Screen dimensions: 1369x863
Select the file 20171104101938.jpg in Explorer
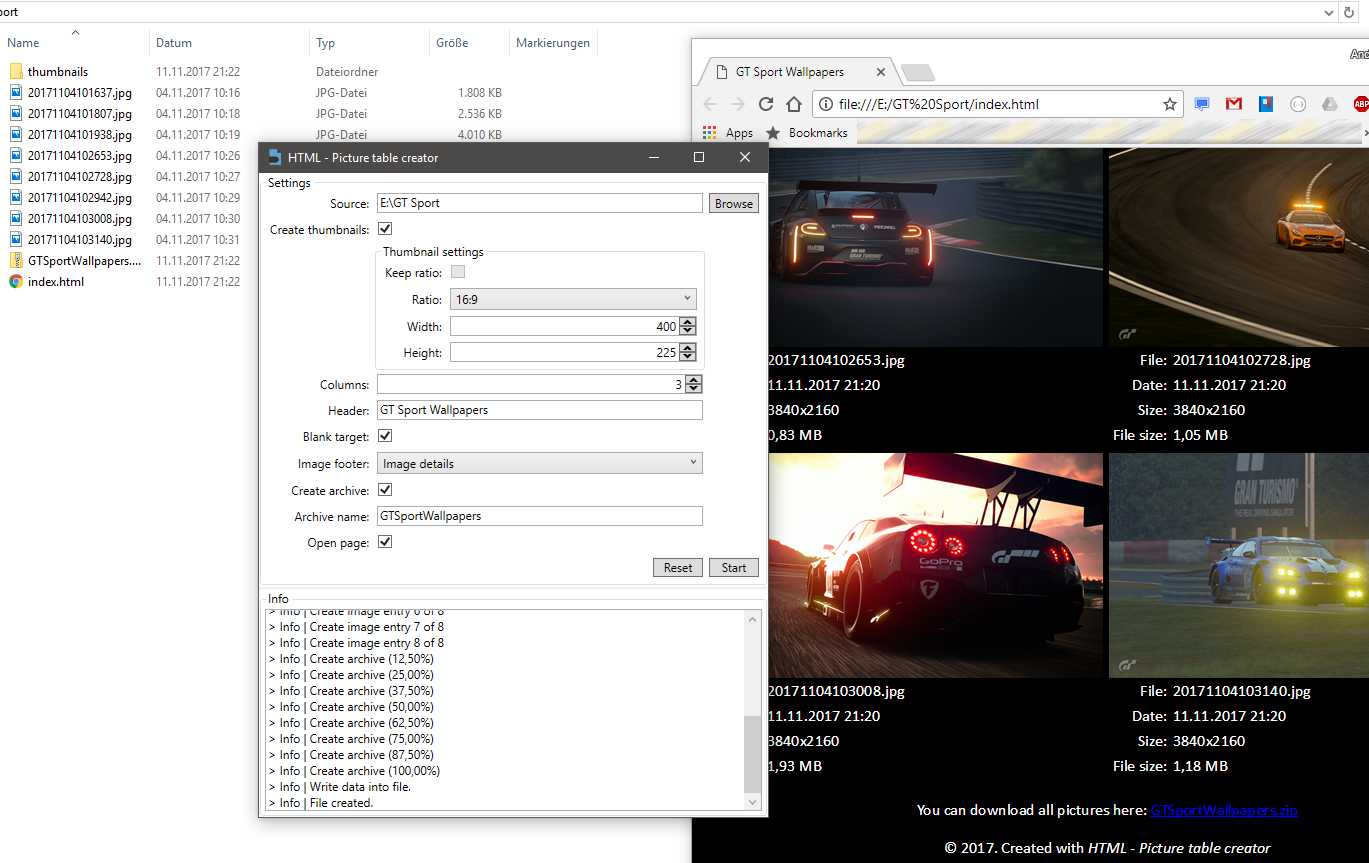[80, 135]
